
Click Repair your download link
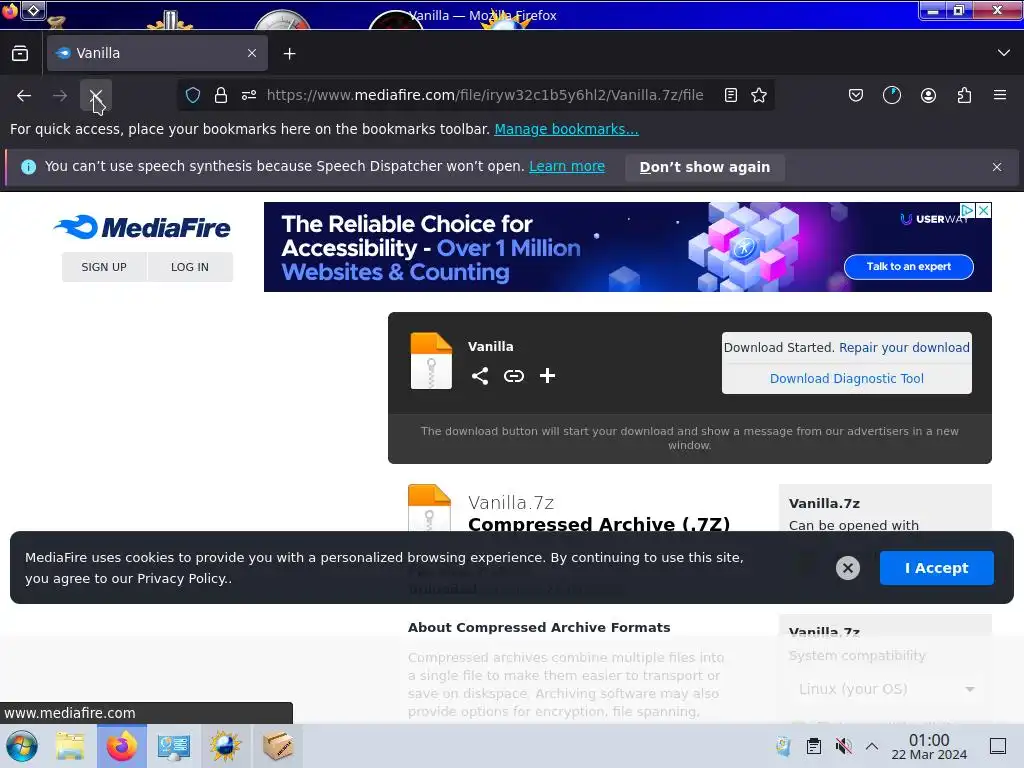[x=904, y=347]
